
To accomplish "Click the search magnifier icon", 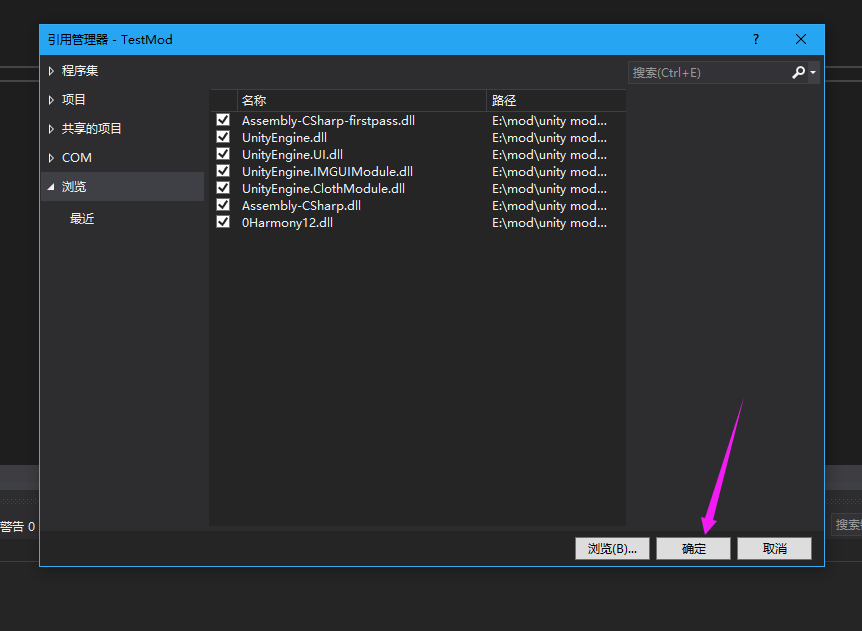I will [x=798, y=71].
